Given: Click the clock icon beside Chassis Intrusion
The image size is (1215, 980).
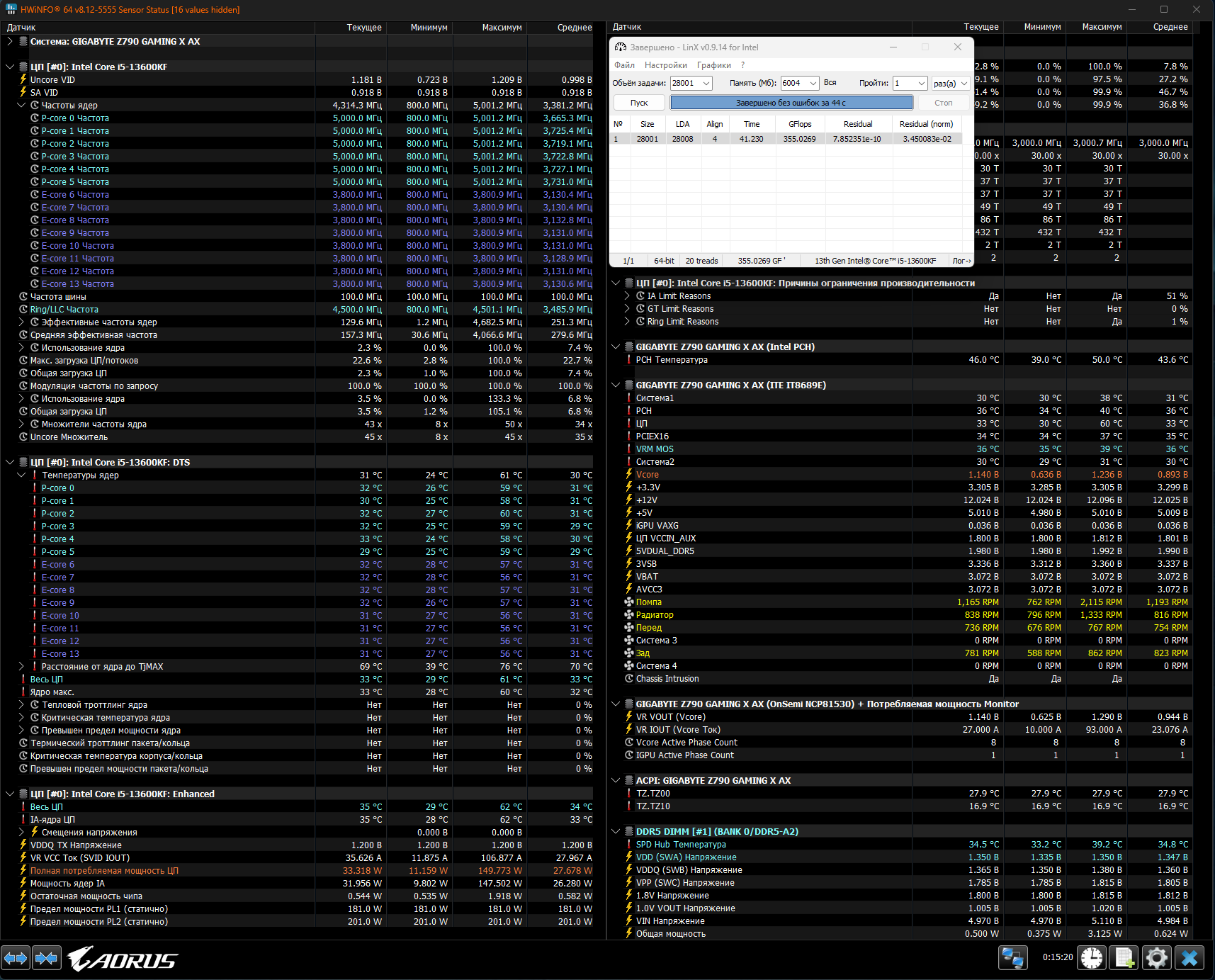Looking at the screenshot, I should point(629,678).
